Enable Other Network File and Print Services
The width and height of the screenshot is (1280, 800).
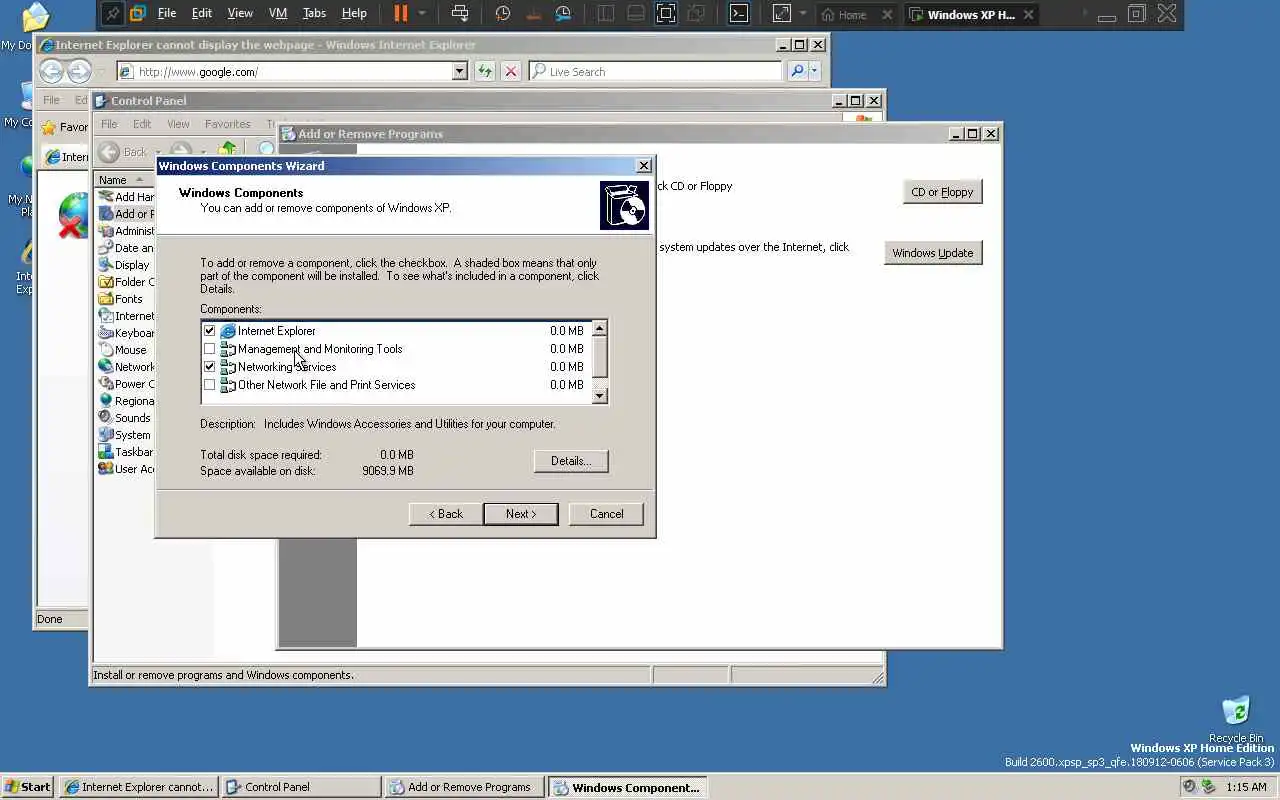pyautogui.click(x=209, y=385)
